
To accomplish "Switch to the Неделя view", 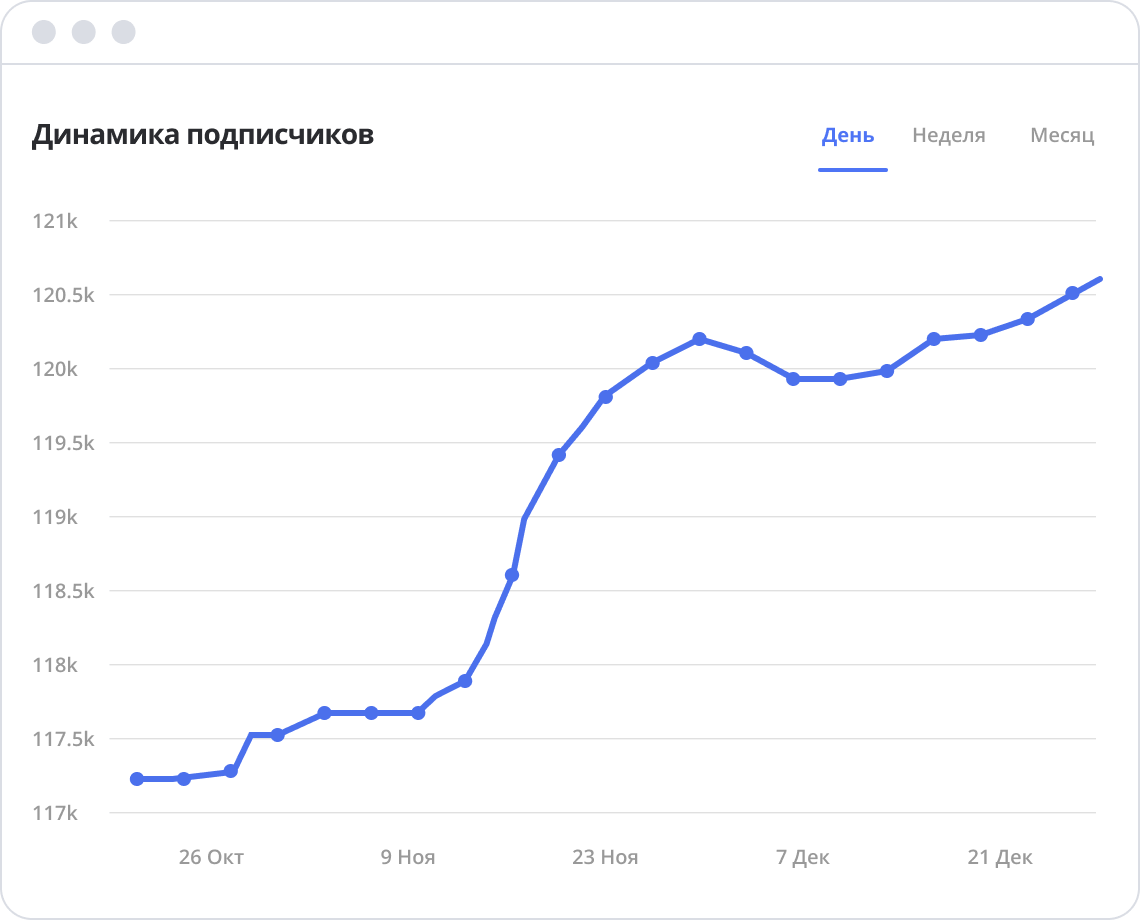I will [x=948, y=136].
